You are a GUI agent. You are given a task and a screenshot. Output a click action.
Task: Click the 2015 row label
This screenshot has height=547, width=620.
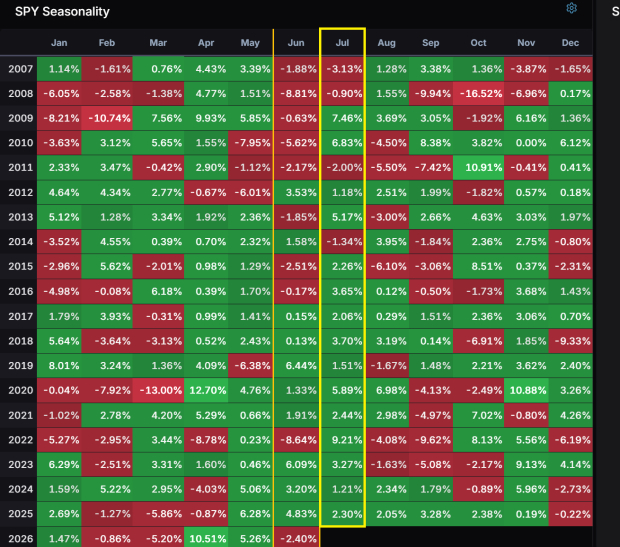tap(21, 267)
